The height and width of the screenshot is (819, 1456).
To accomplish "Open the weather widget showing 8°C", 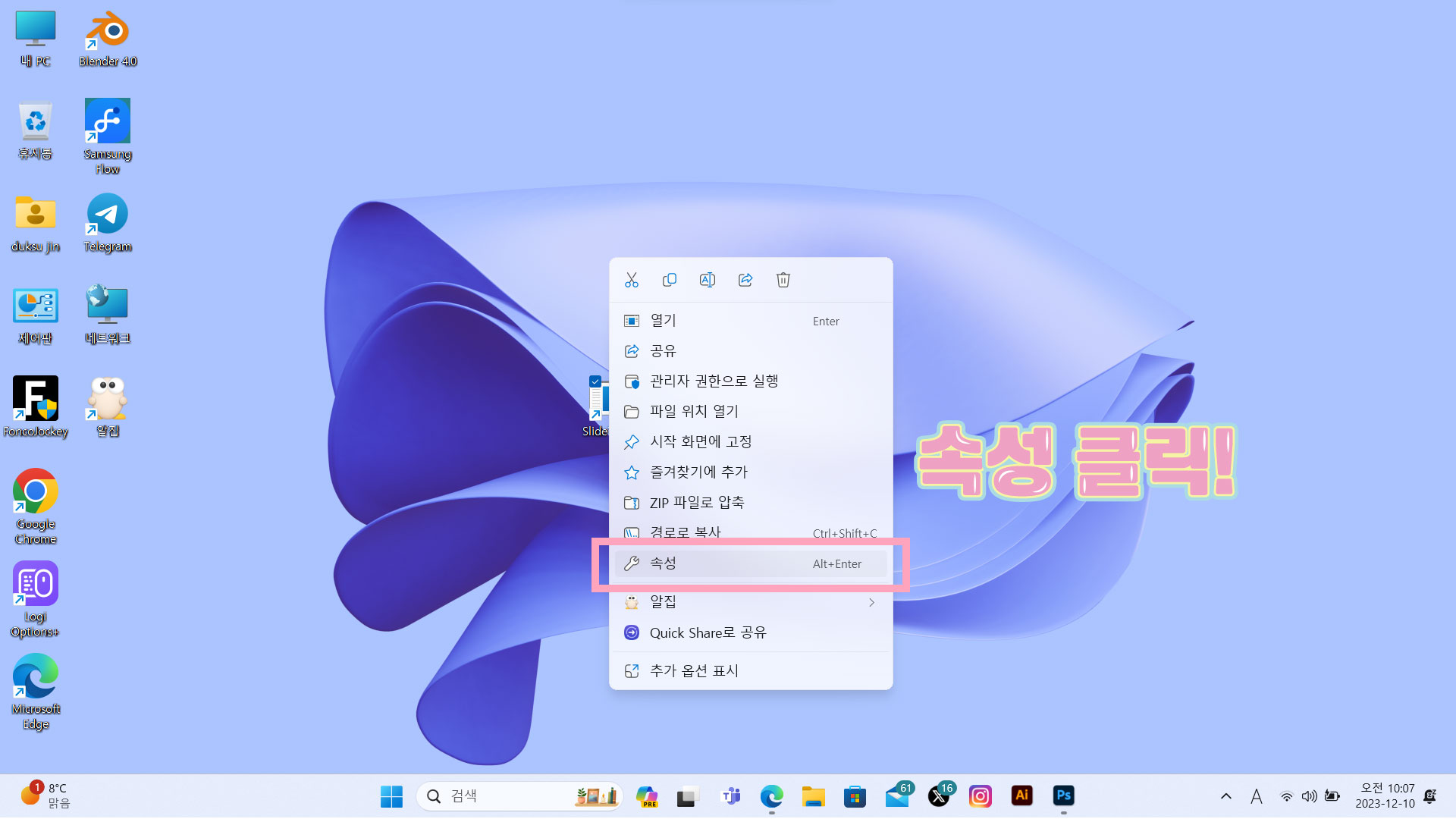I will coord(45,795).
